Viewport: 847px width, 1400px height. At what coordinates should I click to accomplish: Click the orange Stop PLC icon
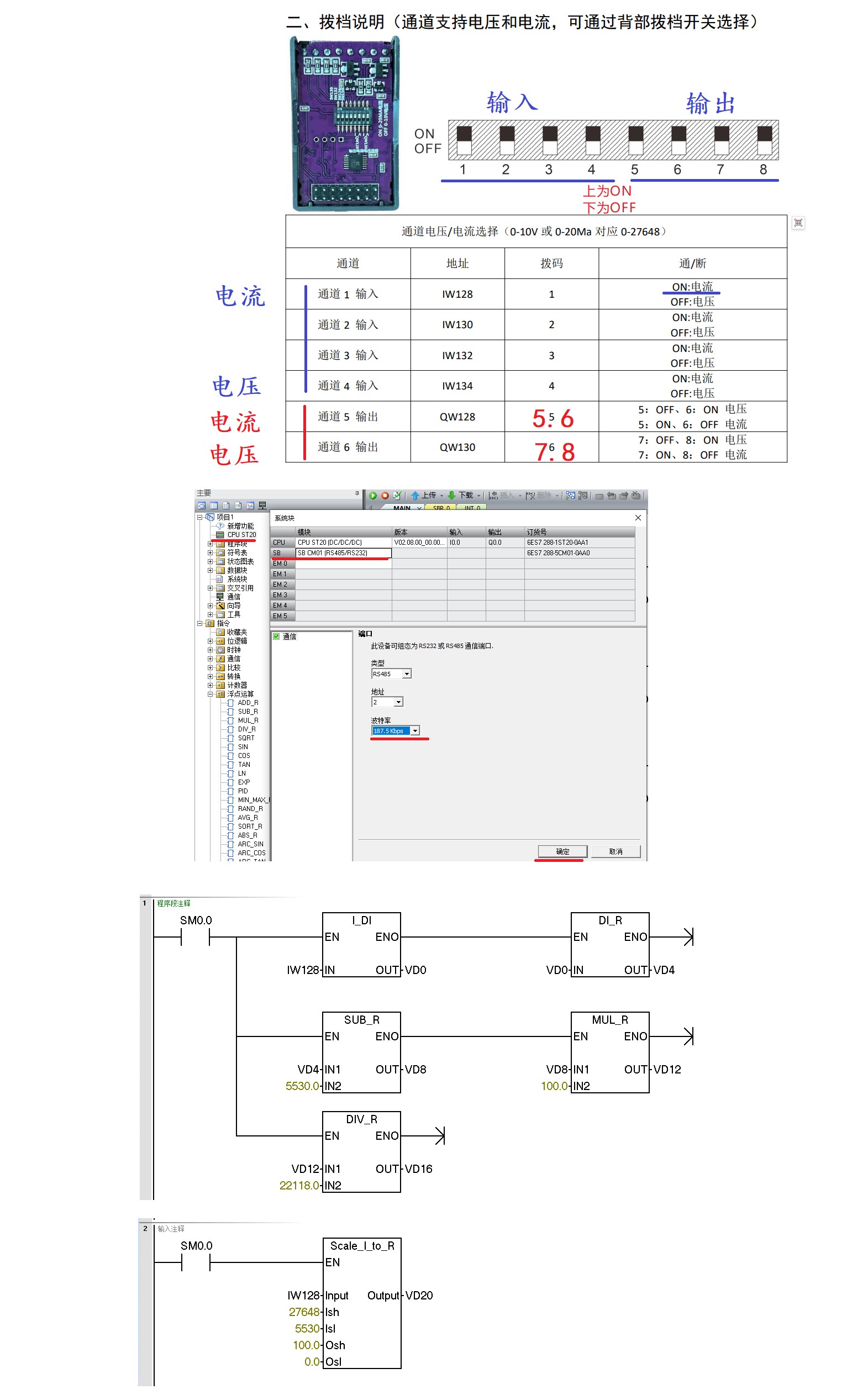(385, 496)
